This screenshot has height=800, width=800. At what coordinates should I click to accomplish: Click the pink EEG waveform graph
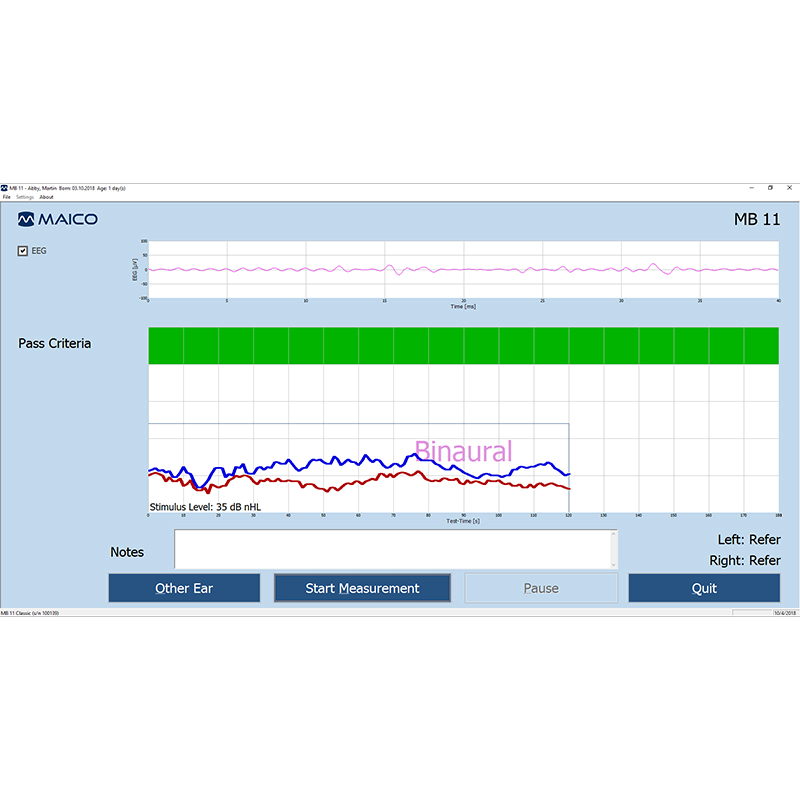pyautogui.click(x=462, y=269)
